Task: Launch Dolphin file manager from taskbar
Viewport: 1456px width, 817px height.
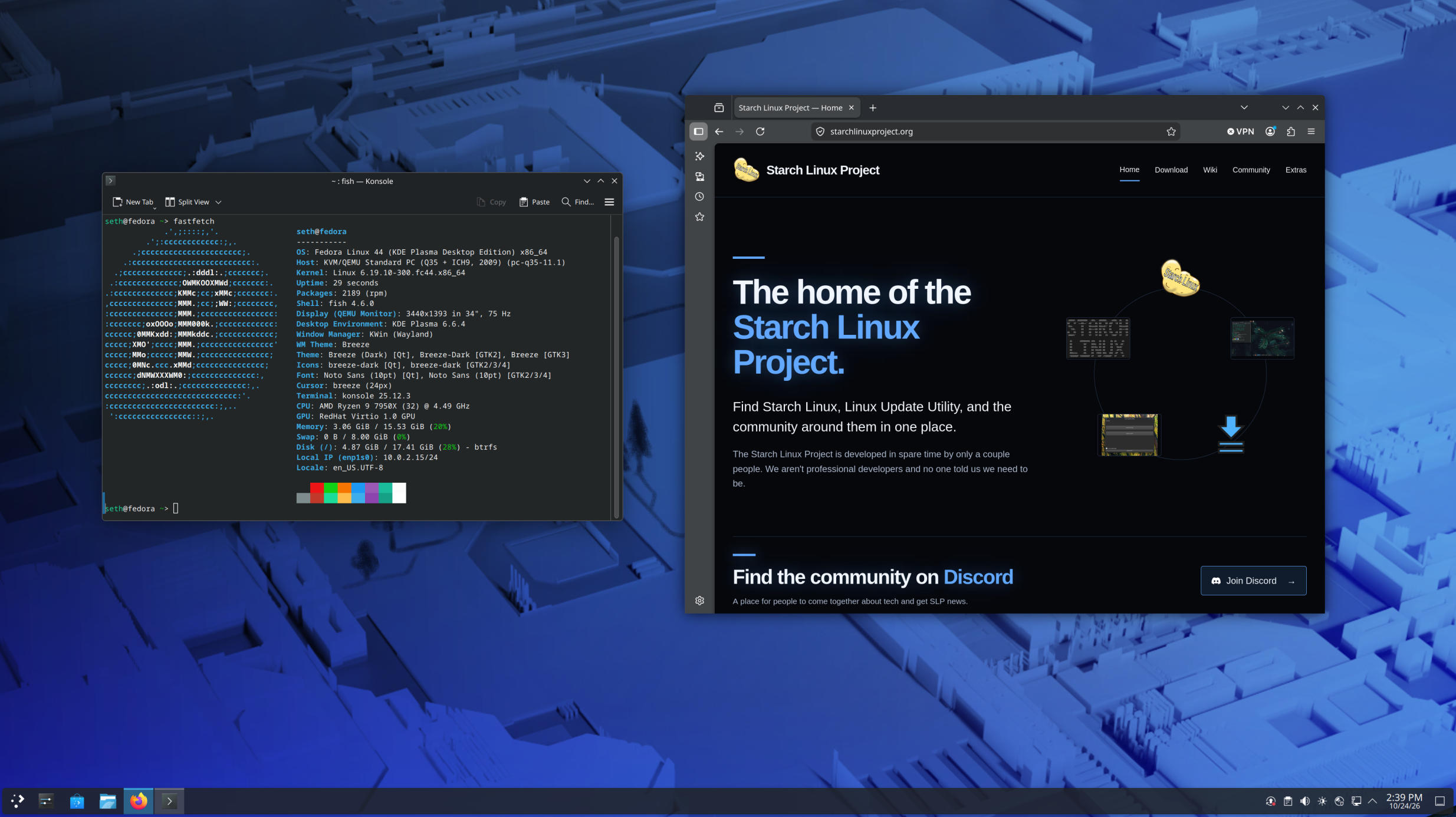Action: pos(107,800)
